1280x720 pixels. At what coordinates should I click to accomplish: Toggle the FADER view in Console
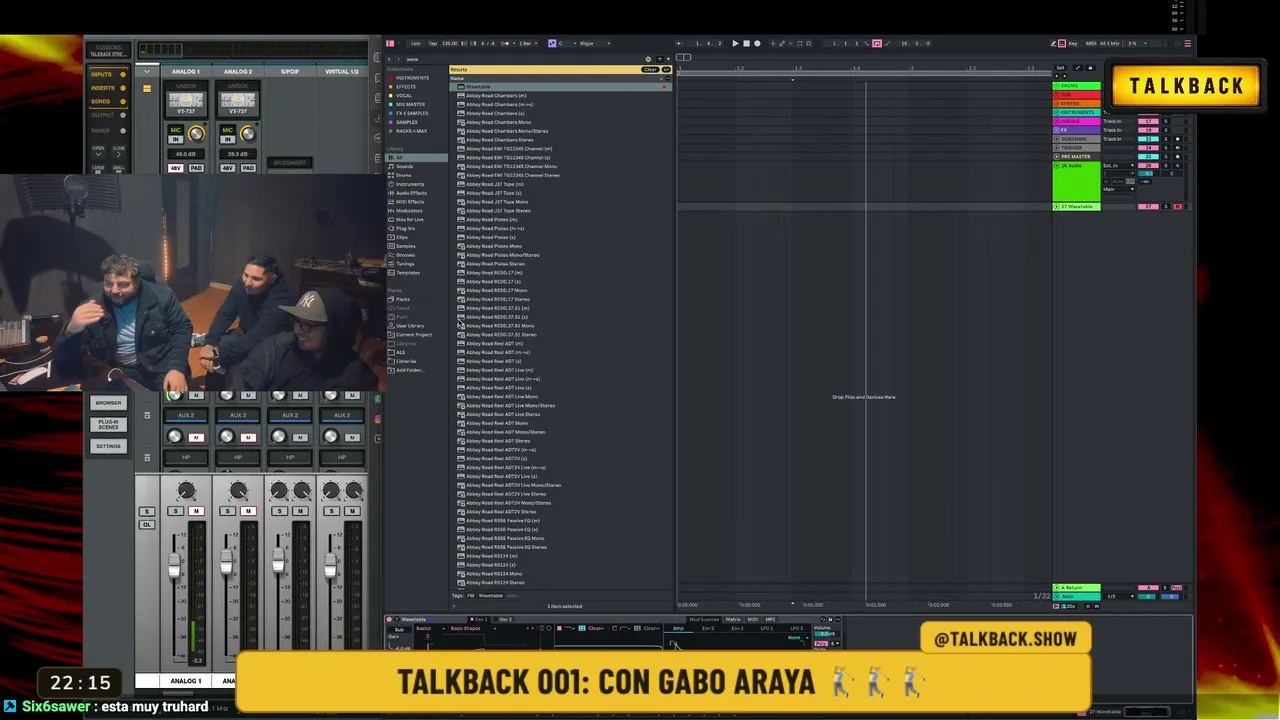(106, 130)
